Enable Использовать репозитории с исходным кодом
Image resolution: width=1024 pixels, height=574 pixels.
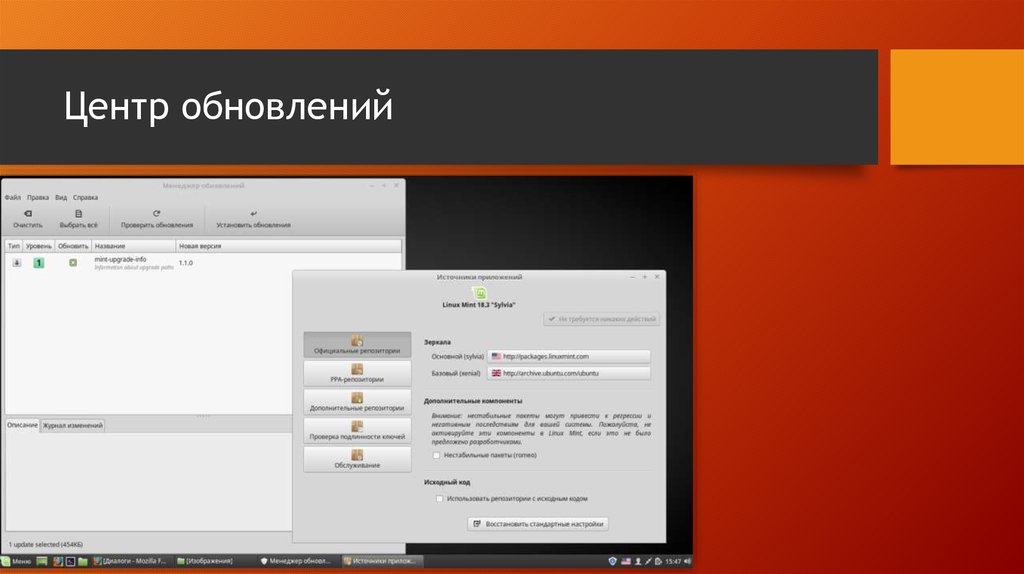pyautogui.click(x=440, y=498)
